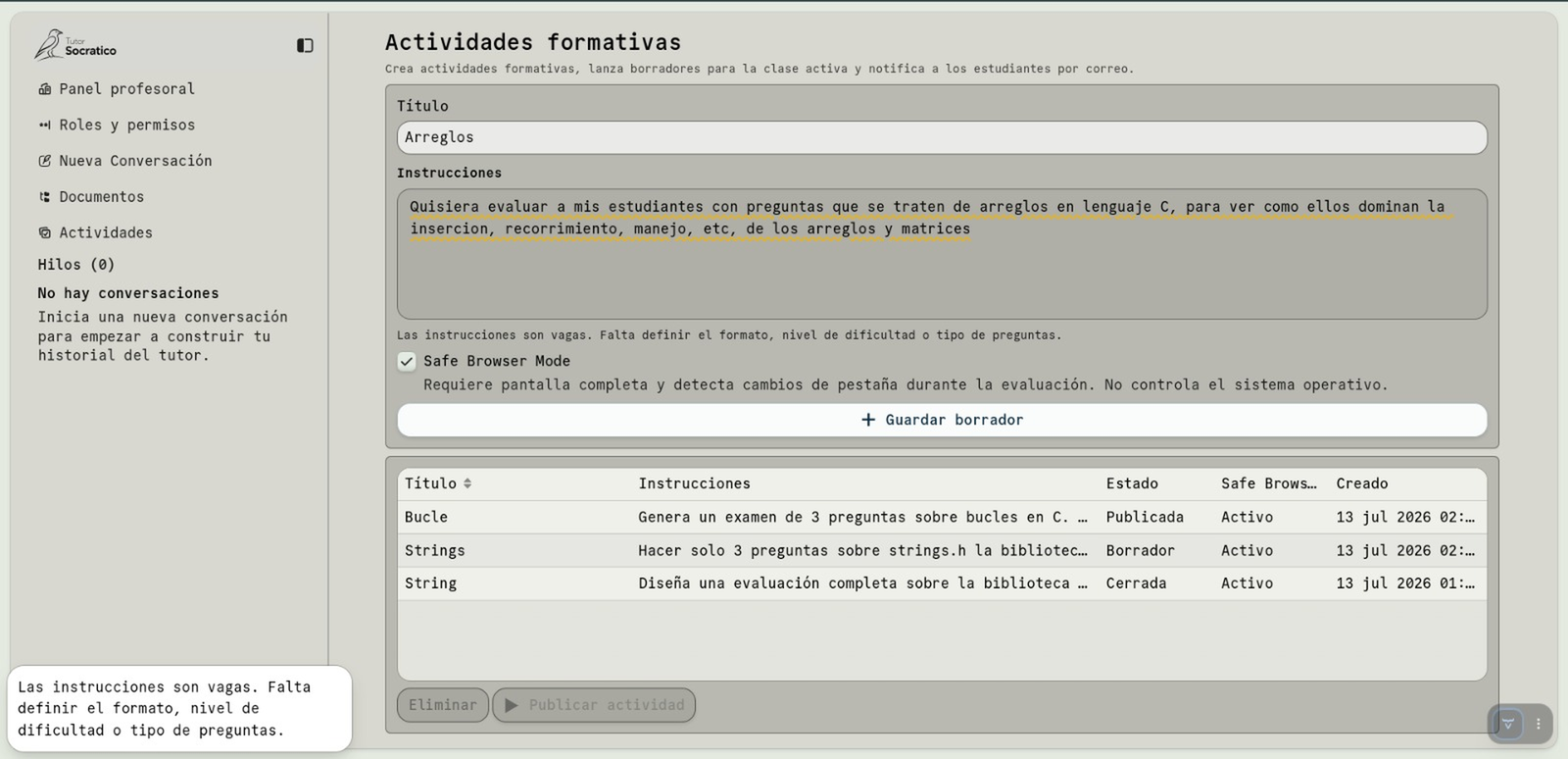
Task: Click the Nueva Conversación pencil icon
Action: 44,161
